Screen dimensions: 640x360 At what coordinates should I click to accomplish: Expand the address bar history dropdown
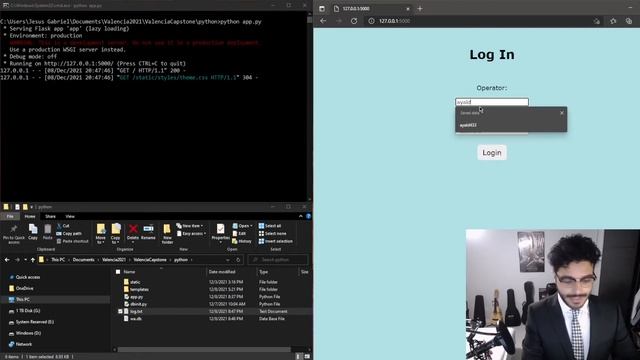[227, 260]
